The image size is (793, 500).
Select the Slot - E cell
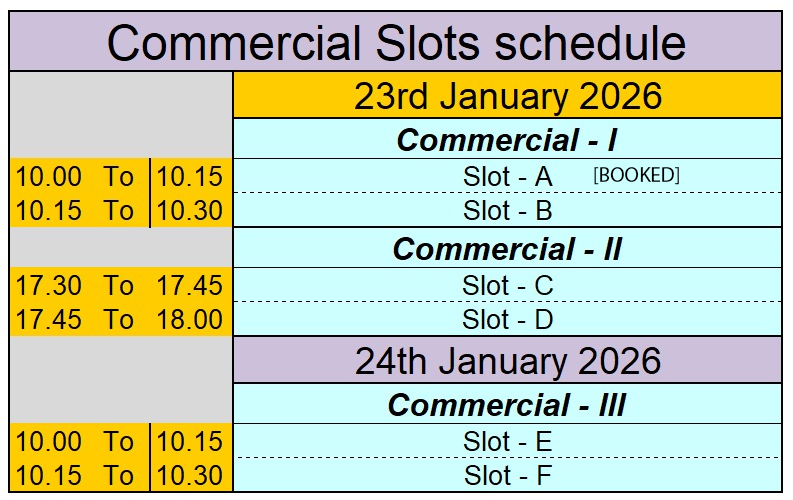(507, 441)
